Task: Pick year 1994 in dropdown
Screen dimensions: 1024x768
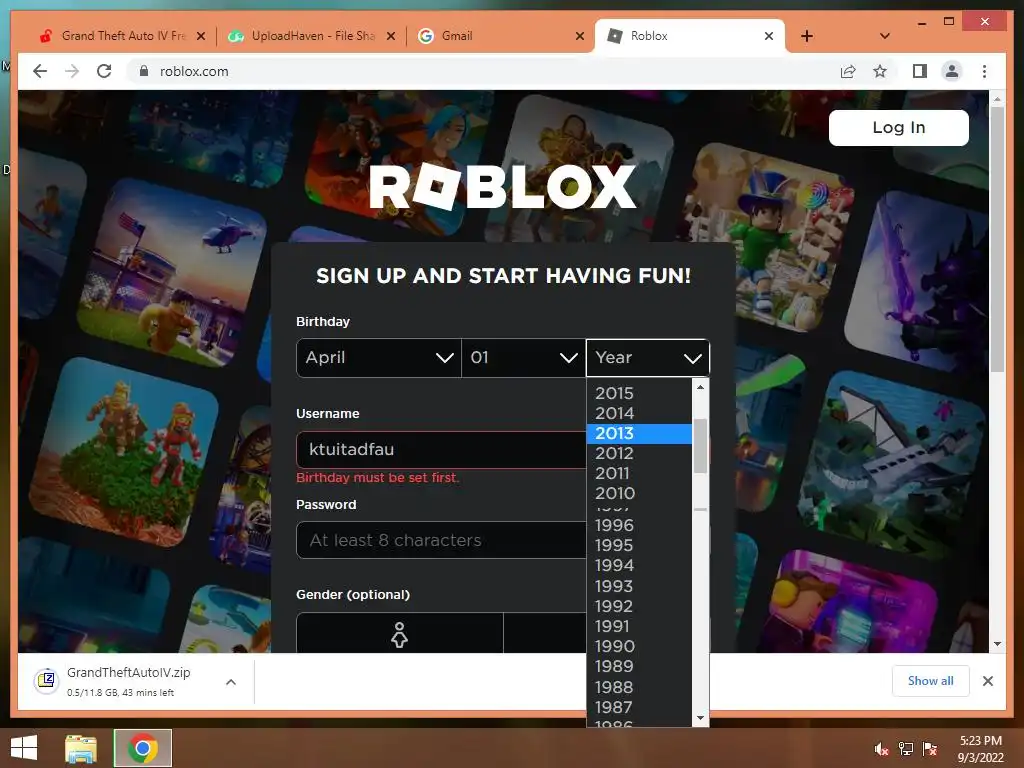Action: [x=639, y=566]
